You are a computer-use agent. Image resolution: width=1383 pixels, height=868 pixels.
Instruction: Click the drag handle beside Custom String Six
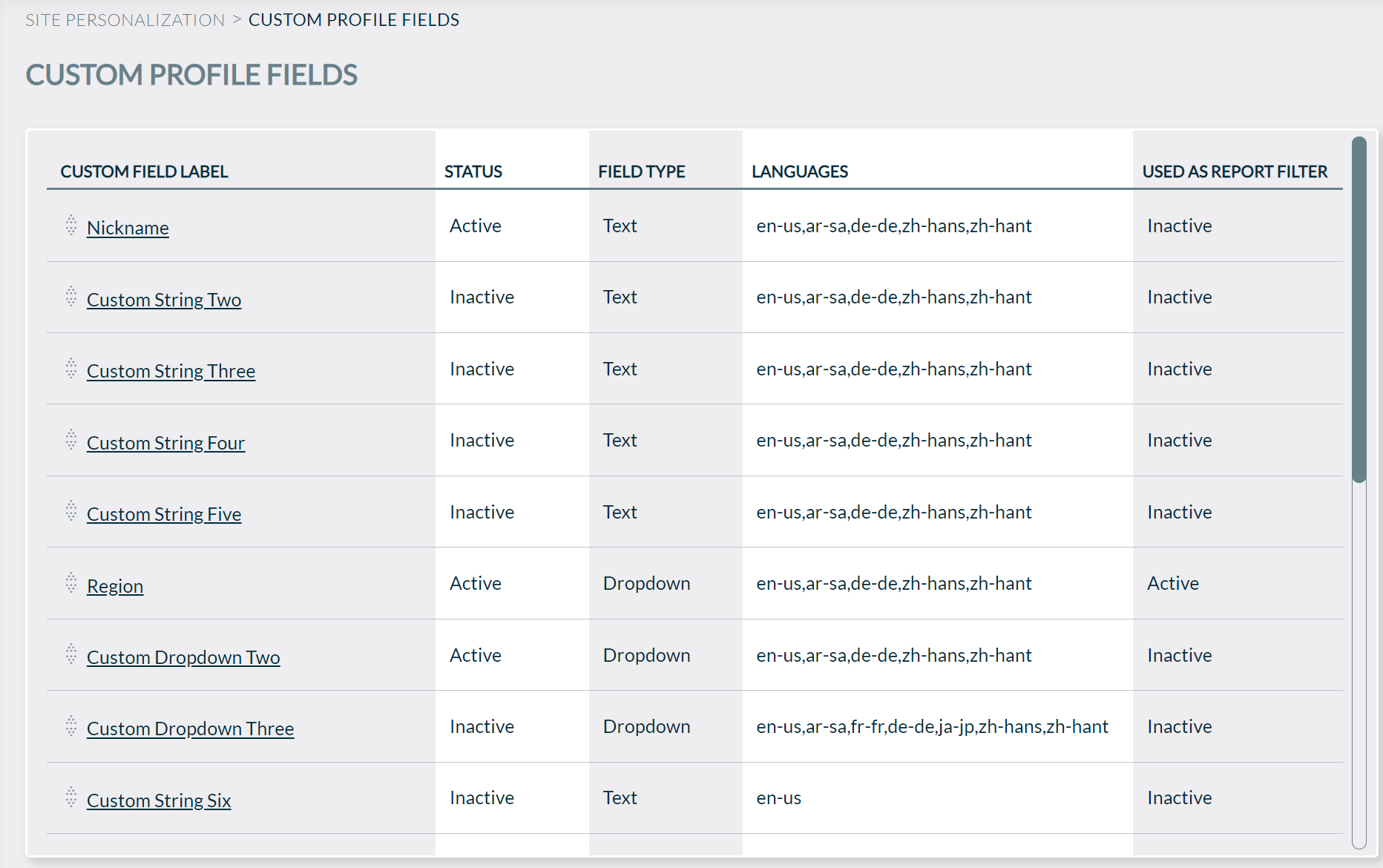click(70, 799)
